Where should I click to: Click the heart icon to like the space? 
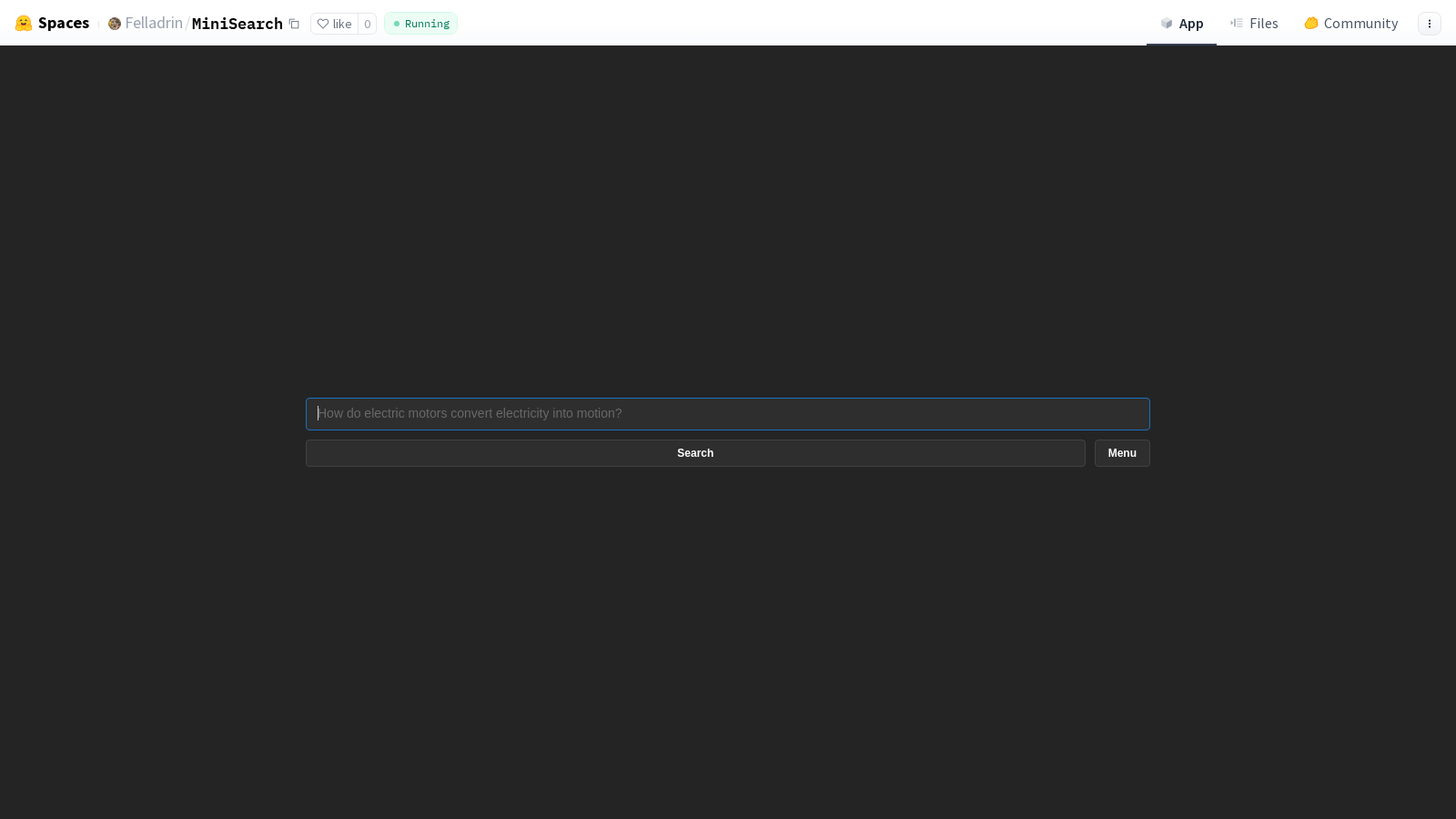pos(323,24)
